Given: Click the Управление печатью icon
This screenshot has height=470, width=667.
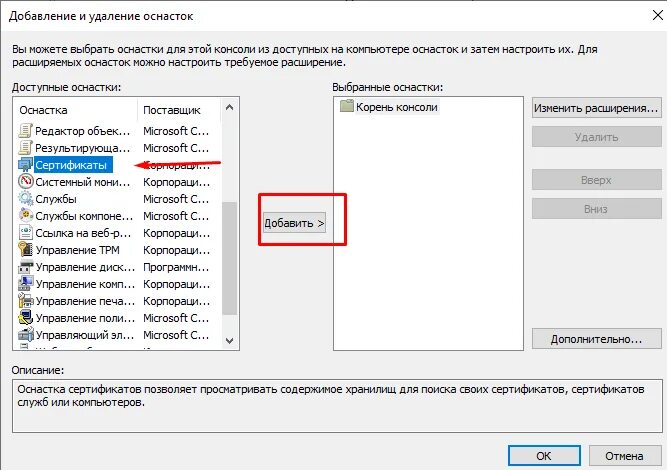Looking at the screenshot, I should [x=26, y=301].
